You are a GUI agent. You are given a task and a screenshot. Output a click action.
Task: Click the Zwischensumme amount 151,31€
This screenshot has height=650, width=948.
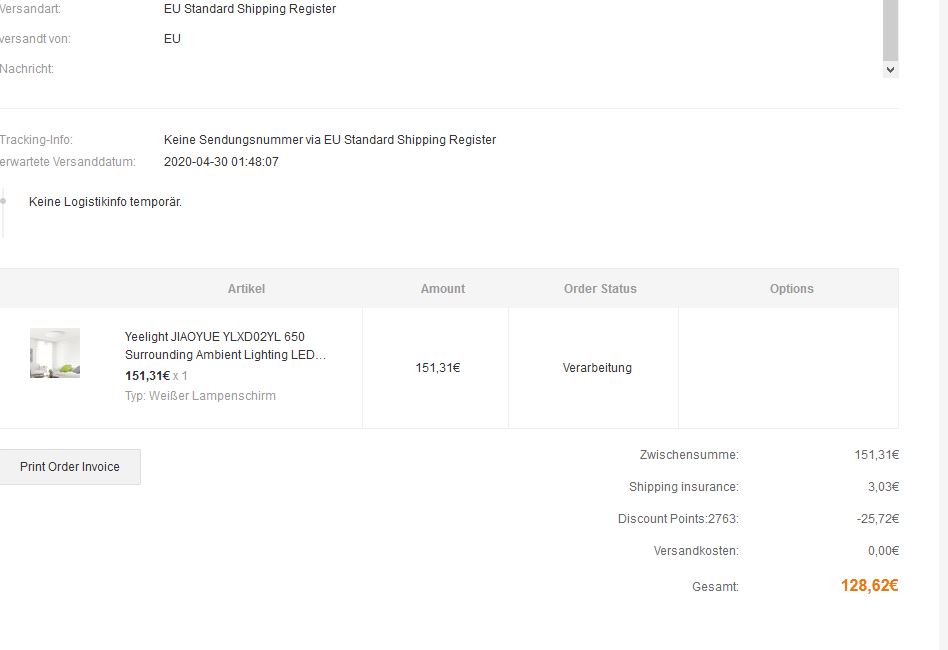877,455
